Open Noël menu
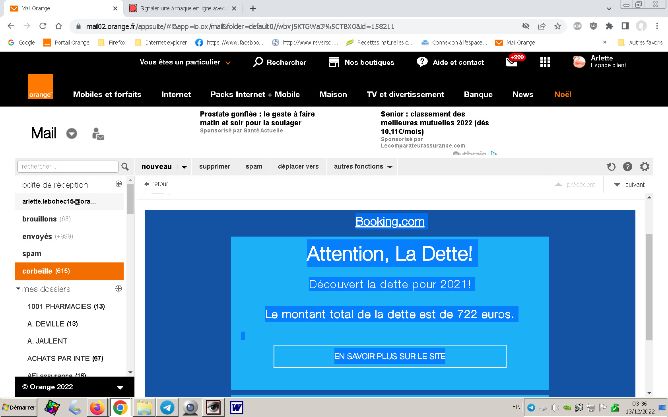Image resolution: width=668 pixels, height=417 pixels. [563, 94]
